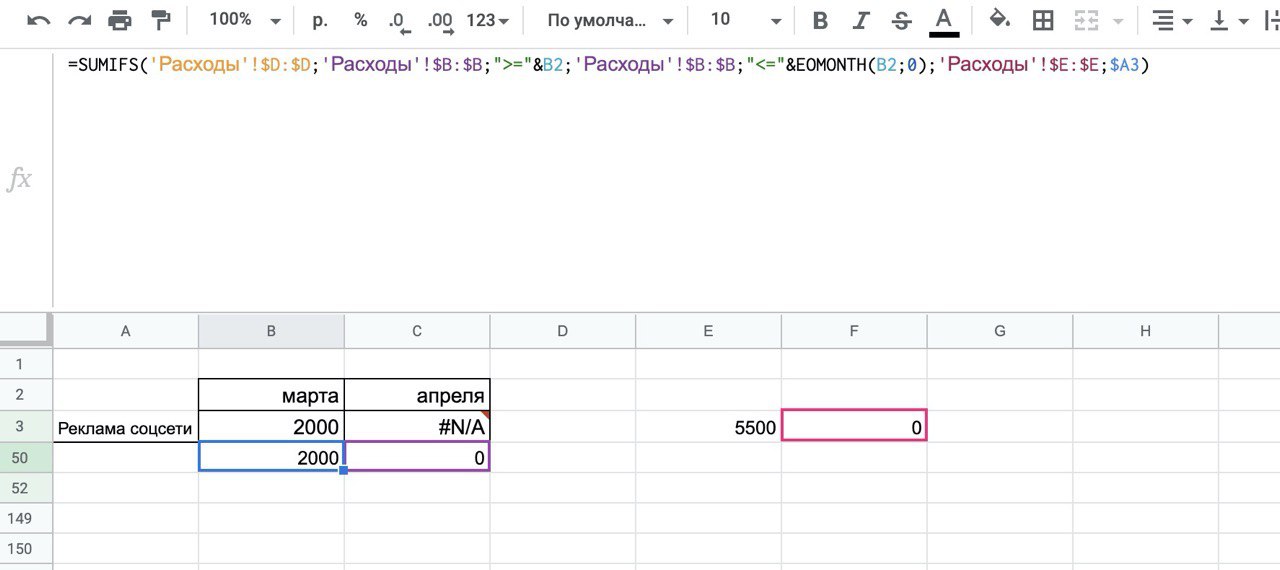
Task: Click the merge cells icon
Action: point(1087,20)
